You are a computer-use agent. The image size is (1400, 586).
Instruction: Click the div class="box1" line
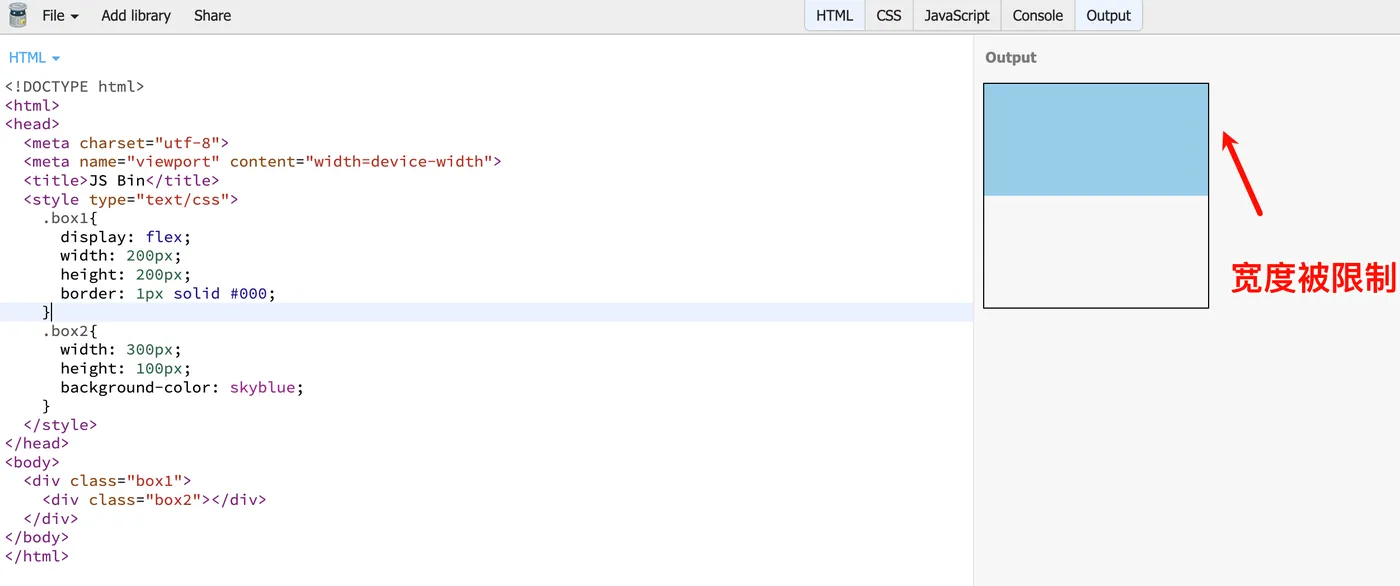[x=107, y=481]
